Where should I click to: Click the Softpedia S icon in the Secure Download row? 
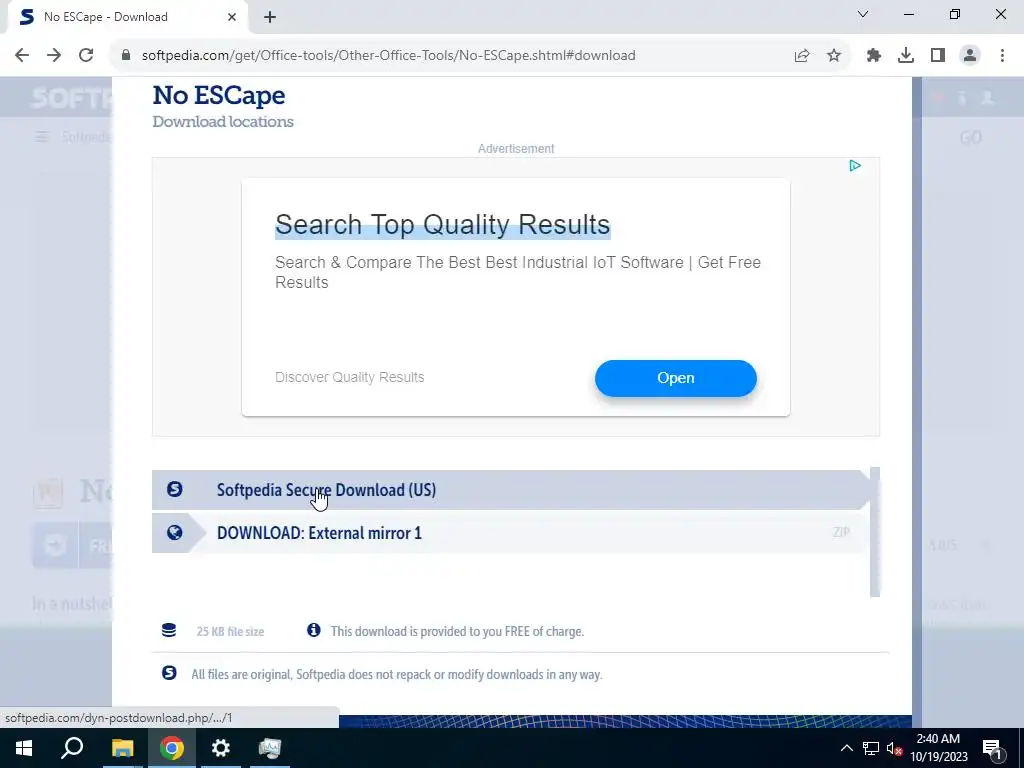click(x=174, y=489)
